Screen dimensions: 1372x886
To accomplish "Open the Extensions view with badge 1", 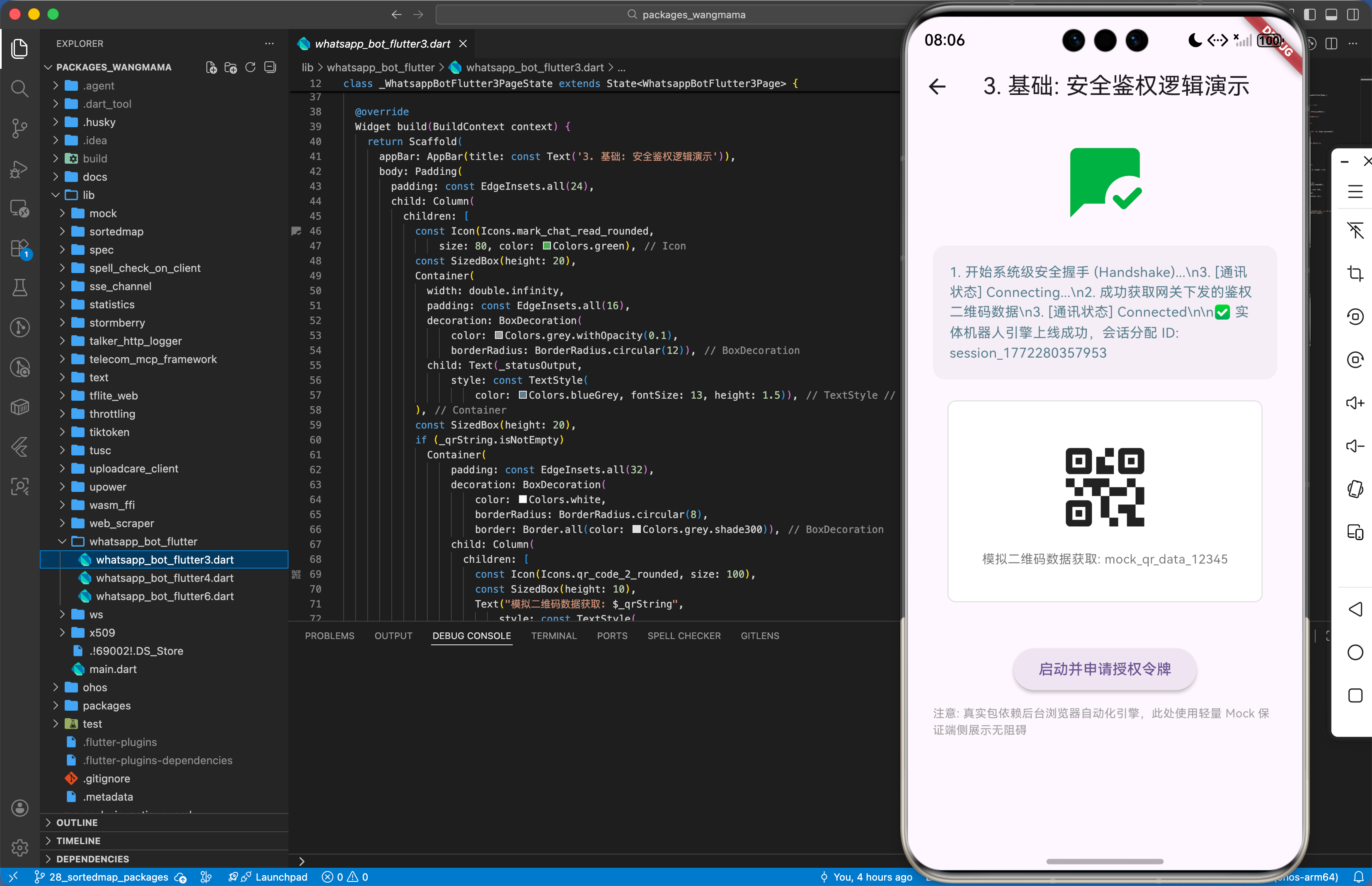I will (19, 247).
